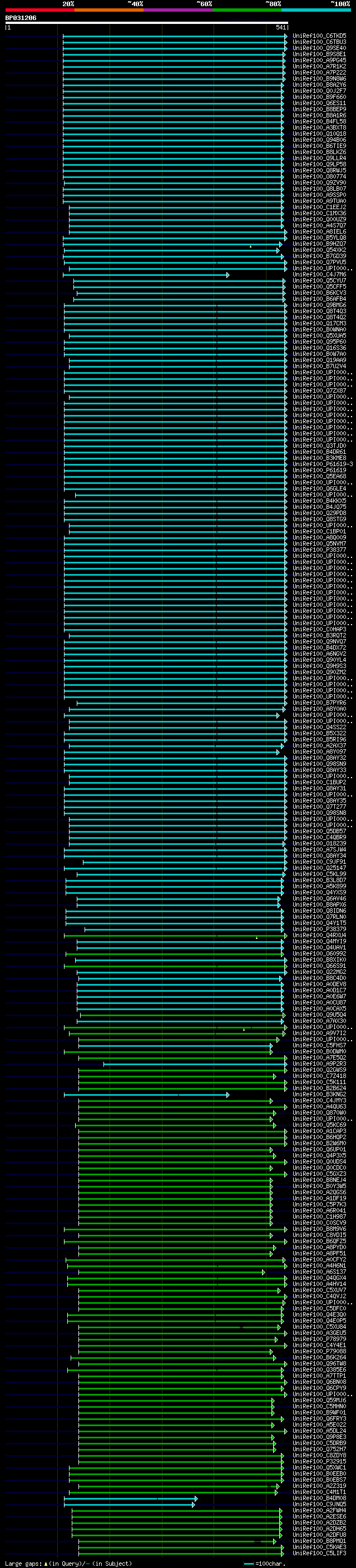The height and width of the screenshot is (1568, 356).
Task: Select the UniRef100_Q5KC69 label
Action: pyautogui.click(x=319, y=1125)
